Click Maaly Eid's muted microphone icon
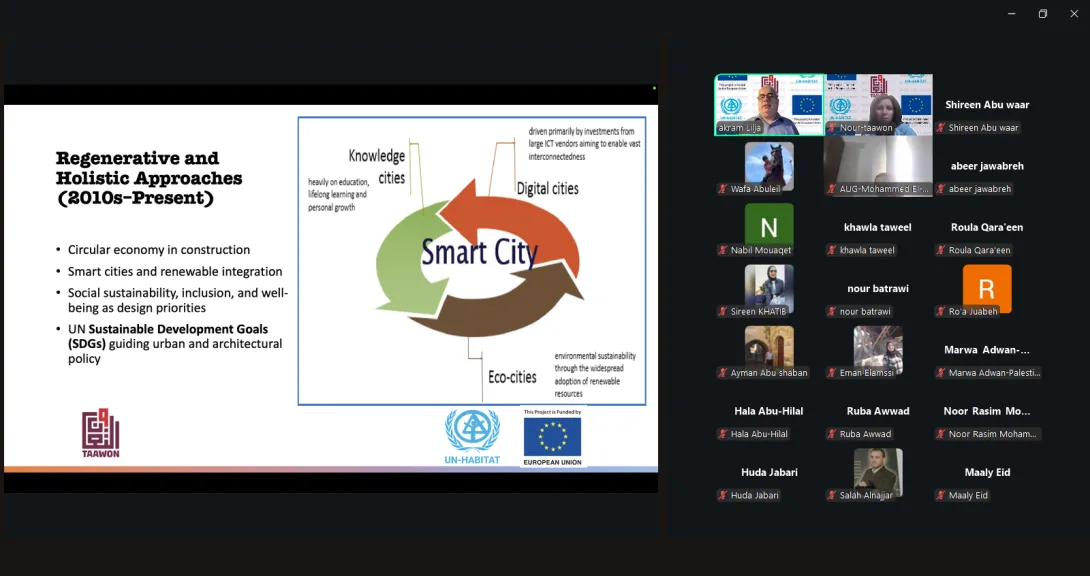Image resolution: width=1090 pixels, height=576 pixels. pos(941,495)
